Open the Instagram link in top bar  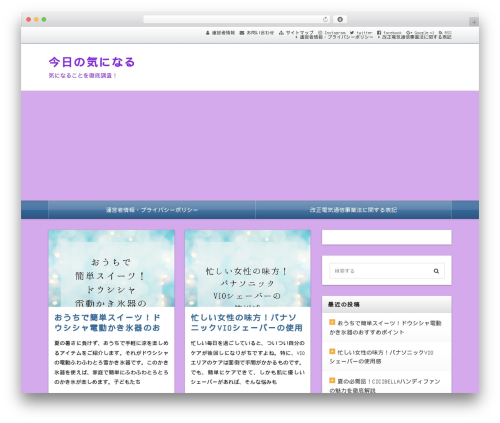pyautogui.click(x=332, y=32)
